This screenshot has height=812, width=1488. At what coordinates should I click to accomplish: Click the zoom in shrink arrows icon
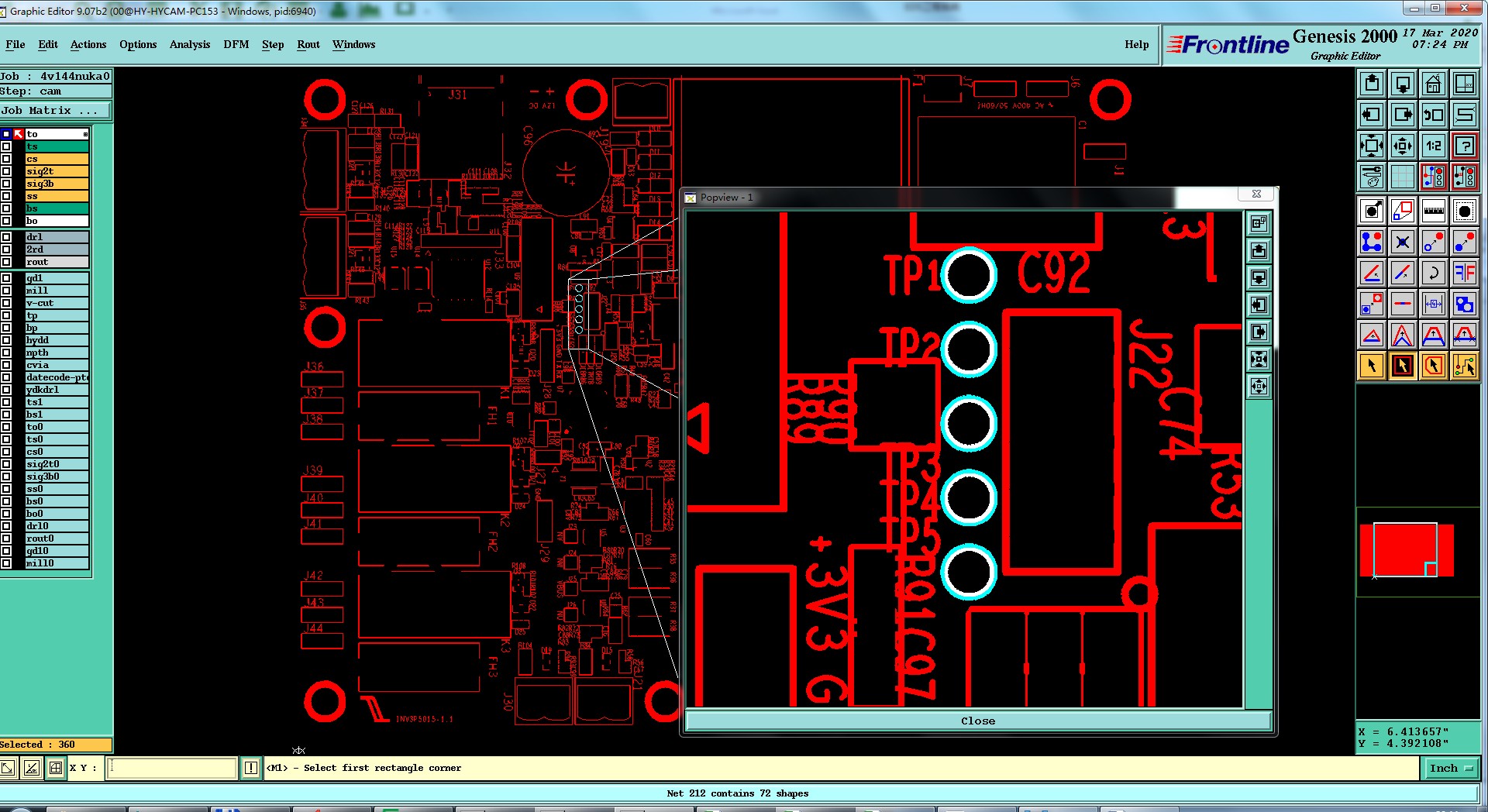pyautogui.click(x=1402, y=146)
